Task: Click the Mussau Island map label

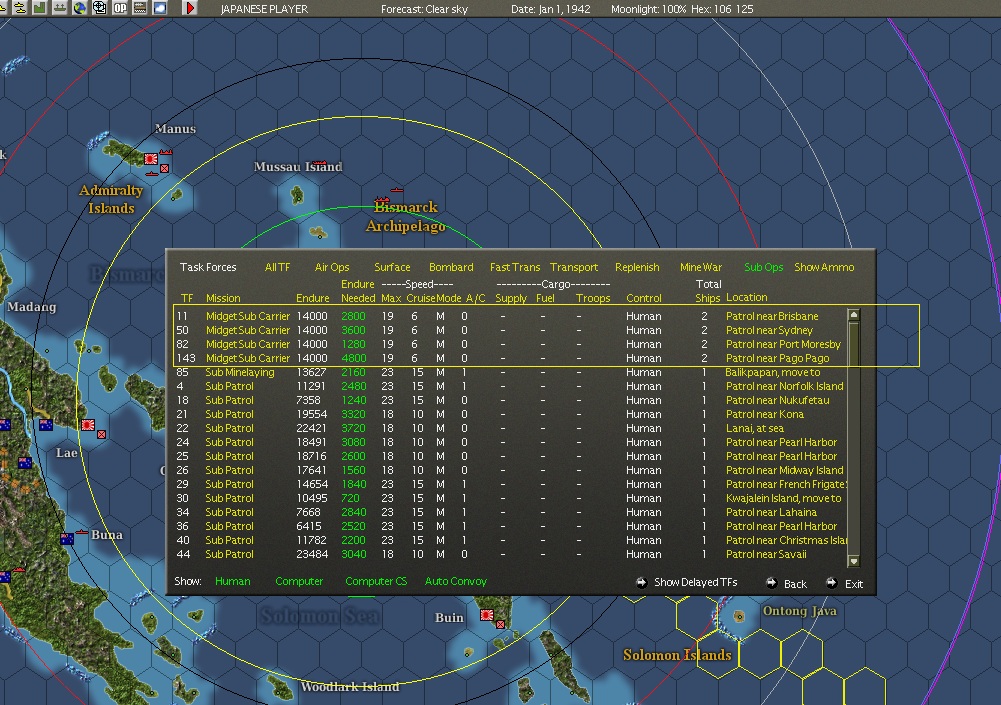Action: click(297, 167)
